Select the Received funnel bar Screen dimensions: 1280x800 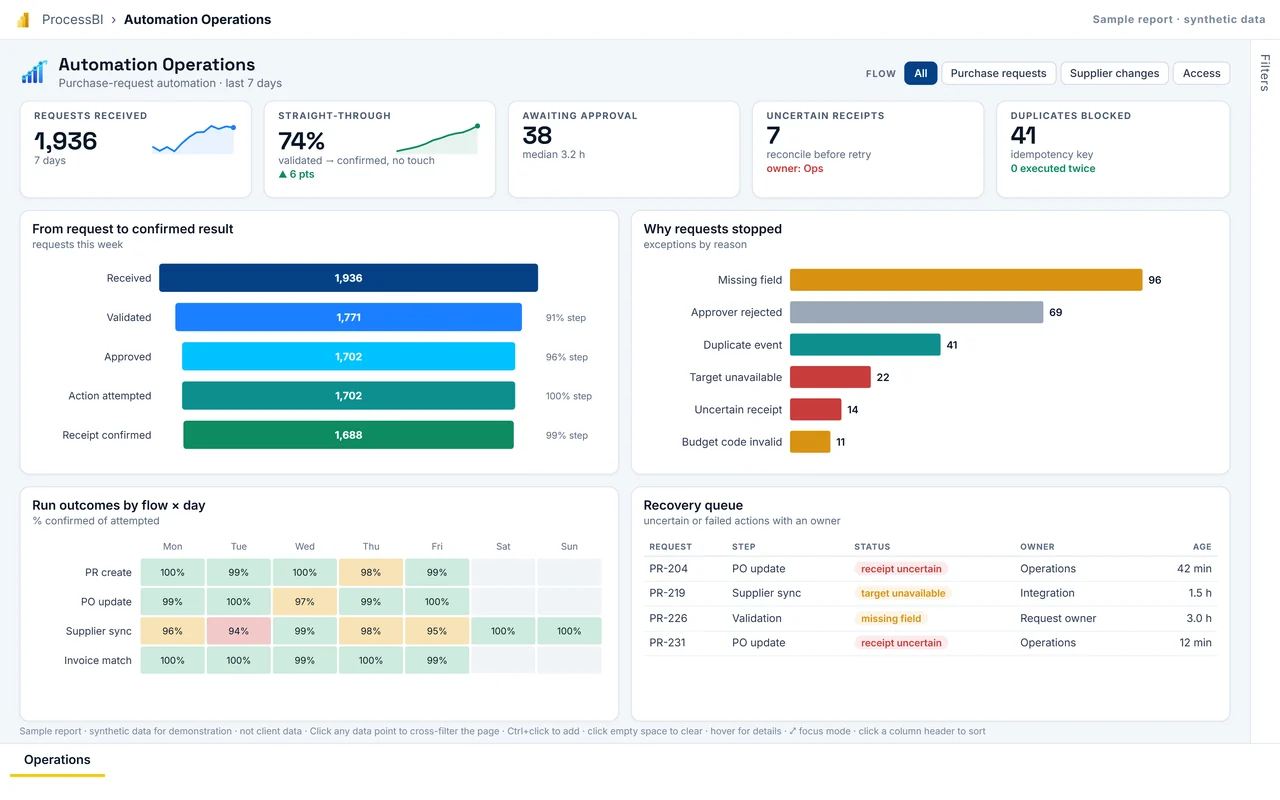click(x=348, y=278)
